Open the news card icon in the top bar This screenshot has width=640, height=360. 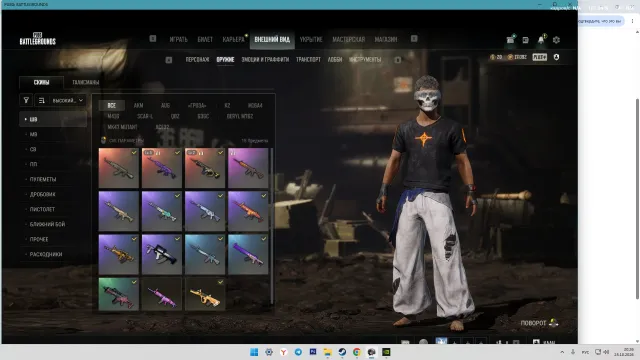point(525,40)
